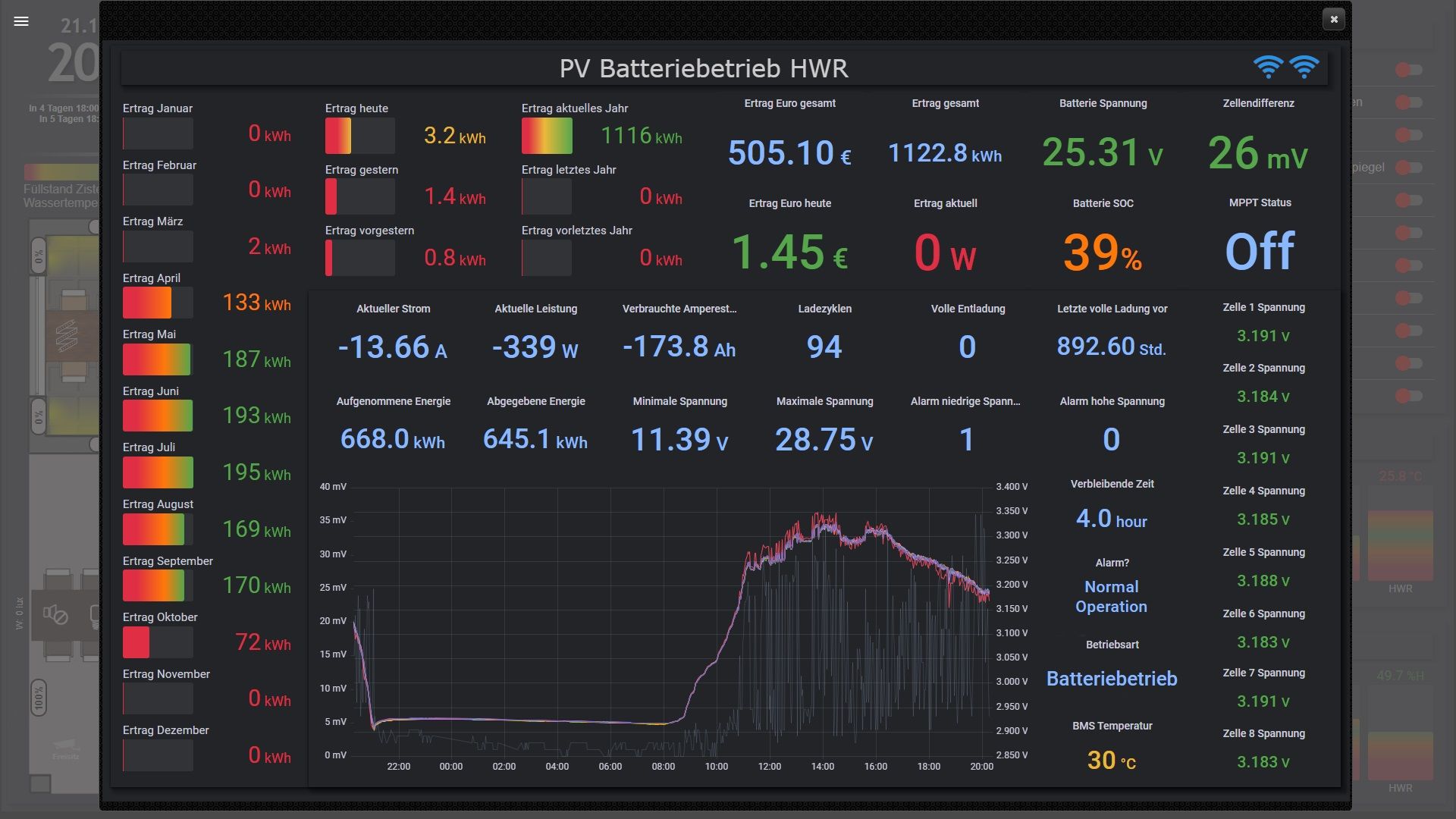Click the Ertrag Juli progress bar
1456x819 pixels.
point(158,472)
